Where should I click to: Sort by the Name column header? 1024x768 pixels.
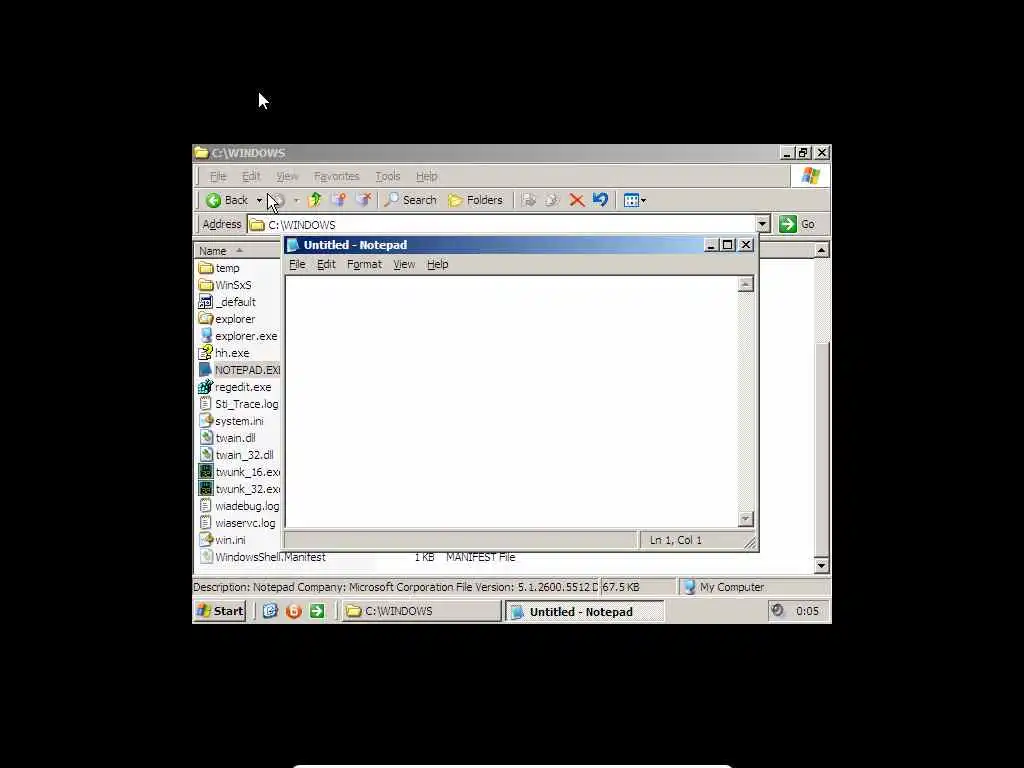point(238,250)
